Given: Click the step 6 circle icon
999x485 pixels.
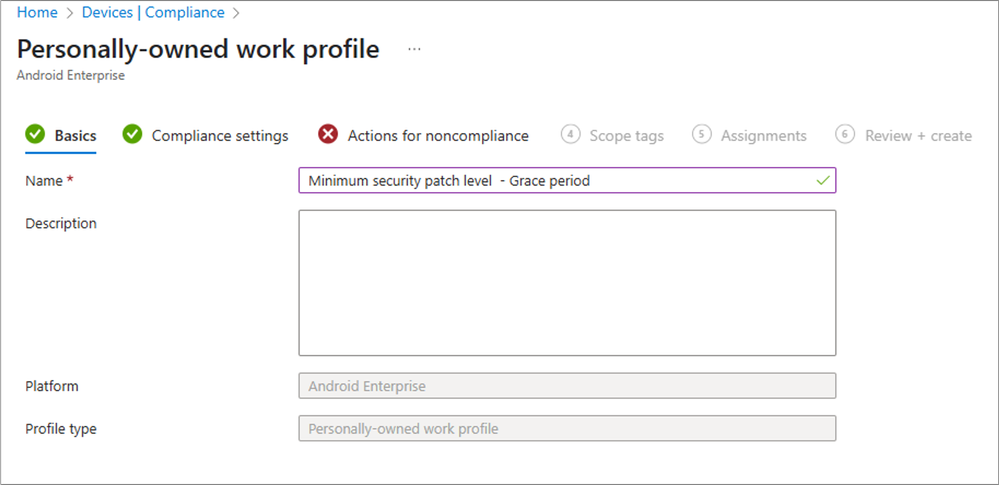Looking at the screenshot, I should (x=845, y=134).
